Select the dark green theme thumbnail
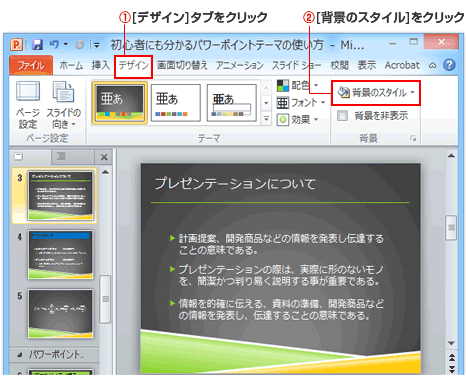 (x=120, y=103)
